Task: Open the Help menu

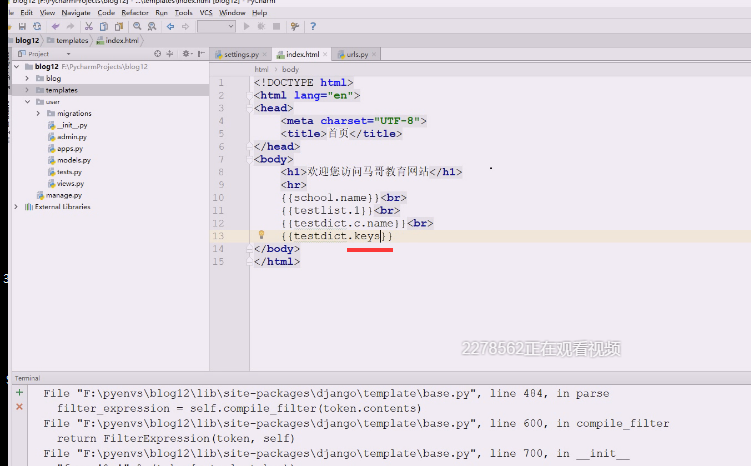Action: (260, 12)
